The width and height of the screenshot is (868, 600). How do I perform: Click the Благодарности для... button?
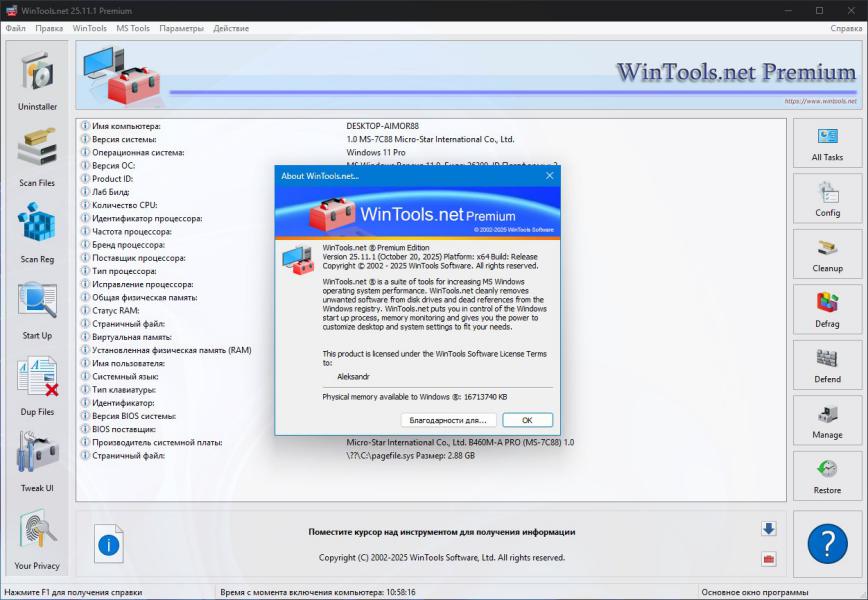click(x=449, y=420)
